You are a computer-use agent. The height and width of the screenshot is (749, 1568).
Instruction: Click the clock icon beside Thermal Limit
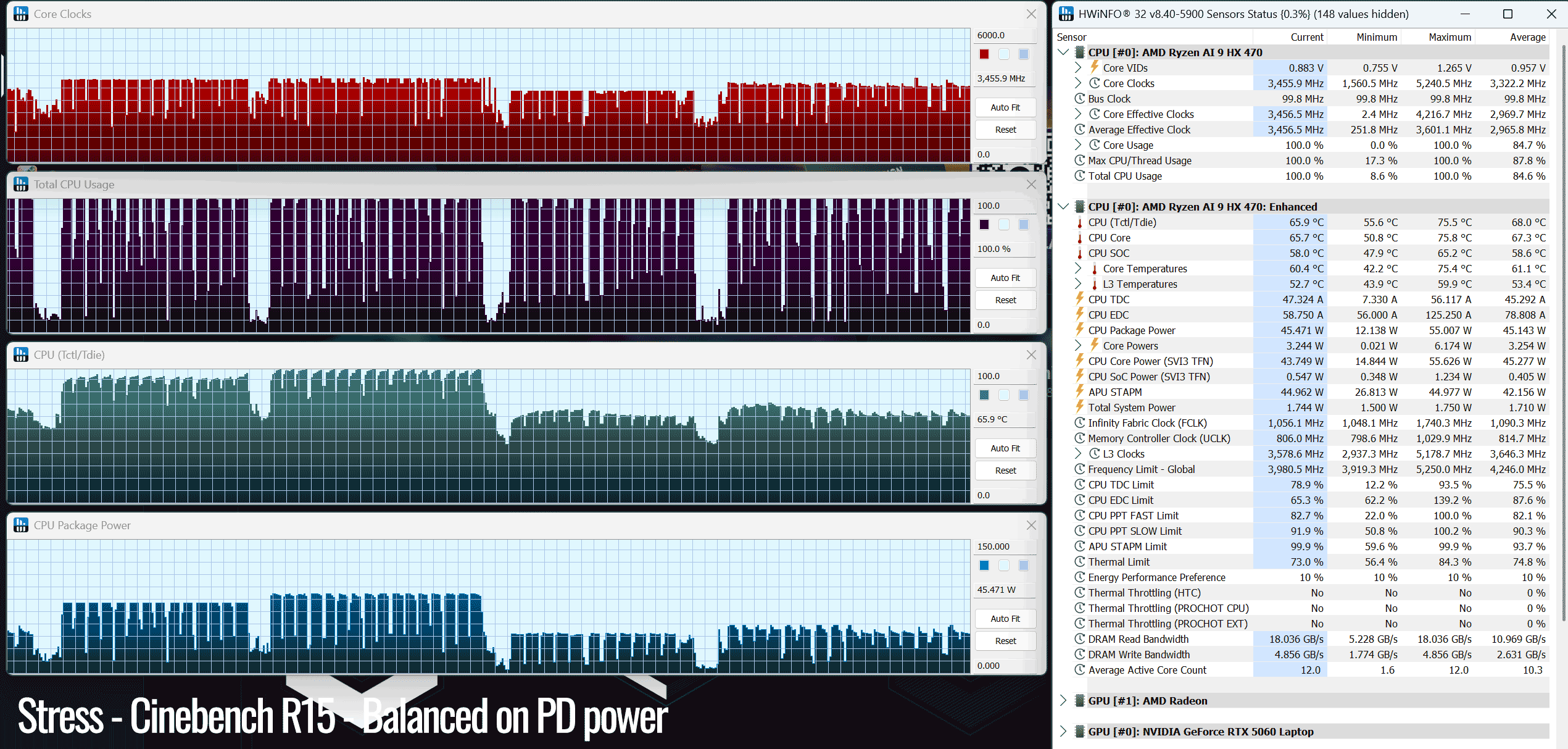tap(1079, 561)
